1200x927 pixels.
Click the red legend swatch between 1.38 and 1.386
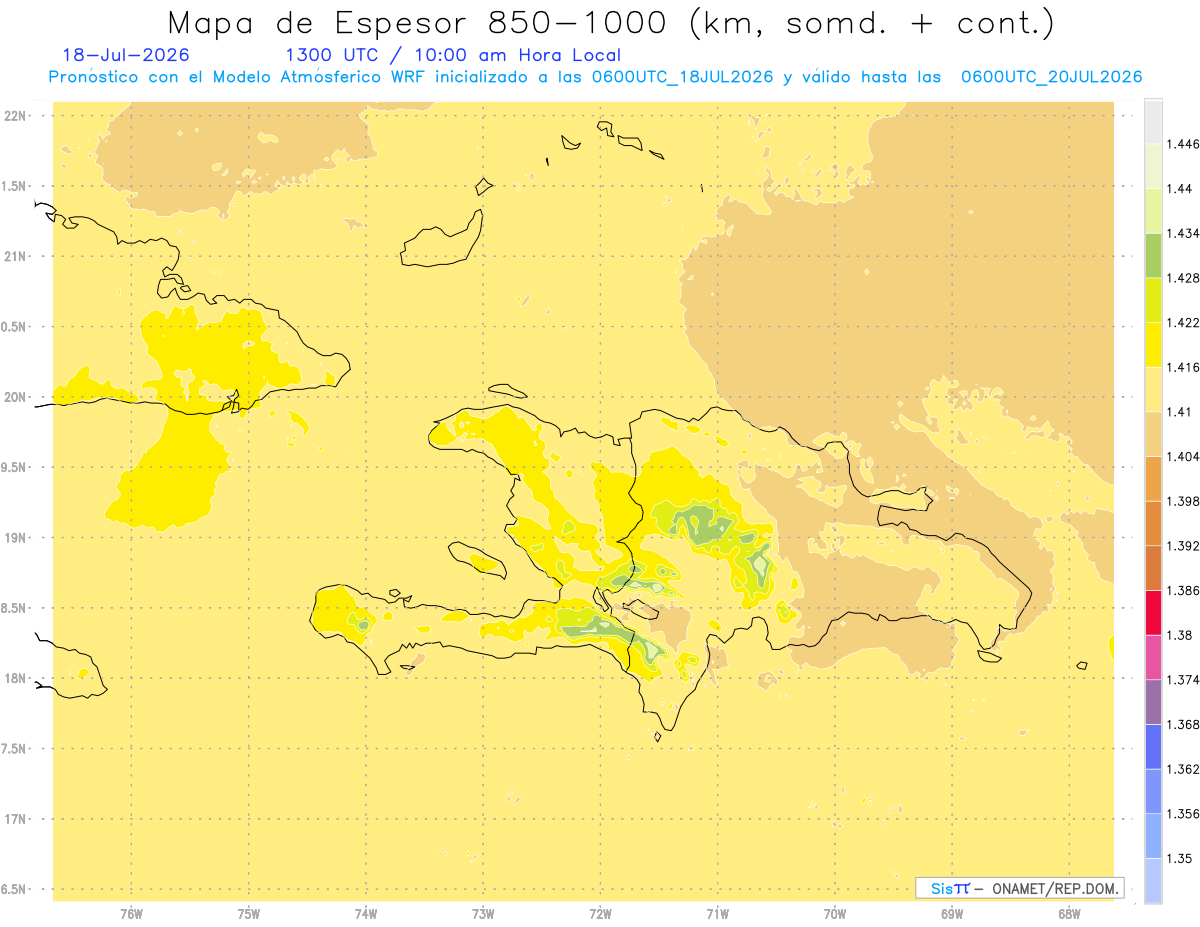click(1153, 613)
